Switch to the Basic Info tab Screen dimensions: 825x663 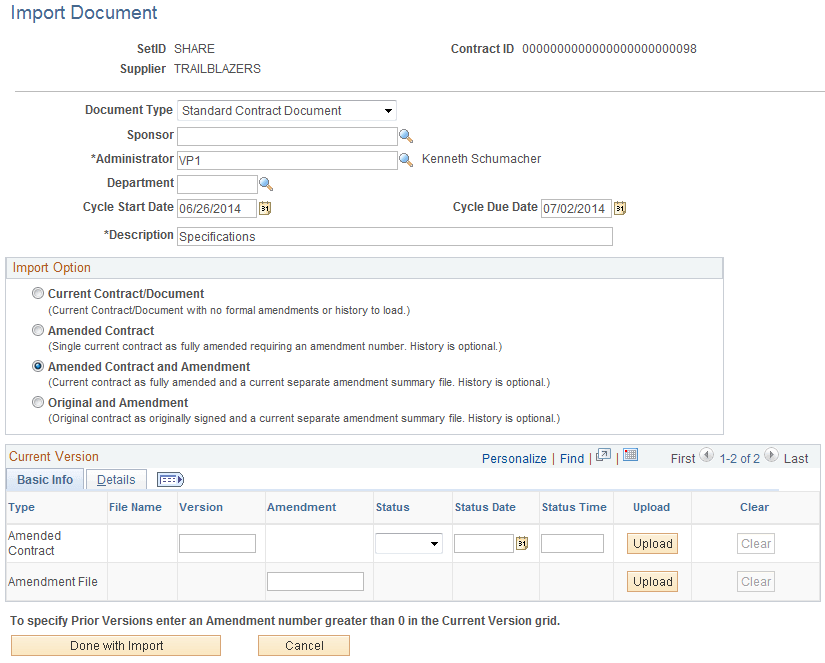(44, 479)
